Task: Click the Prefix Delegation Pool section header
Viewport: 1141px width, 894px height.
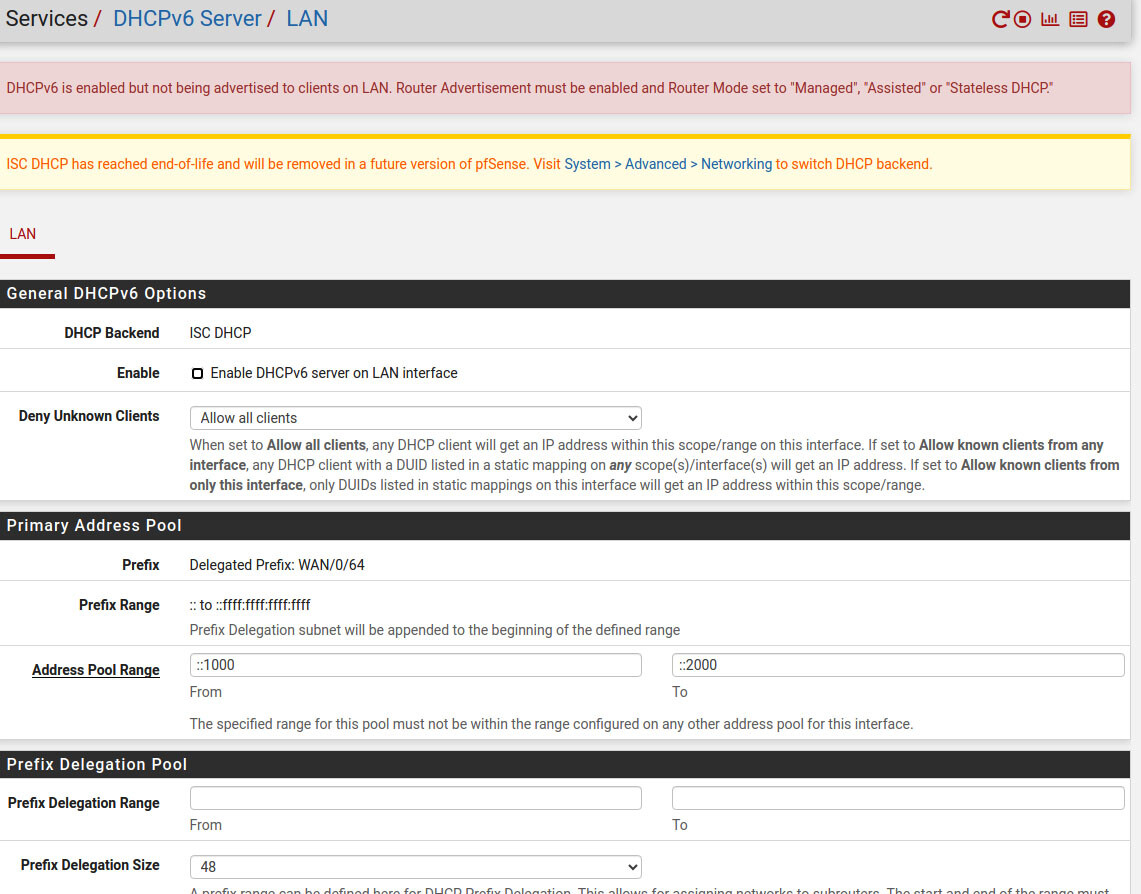Action: (565, 765)
